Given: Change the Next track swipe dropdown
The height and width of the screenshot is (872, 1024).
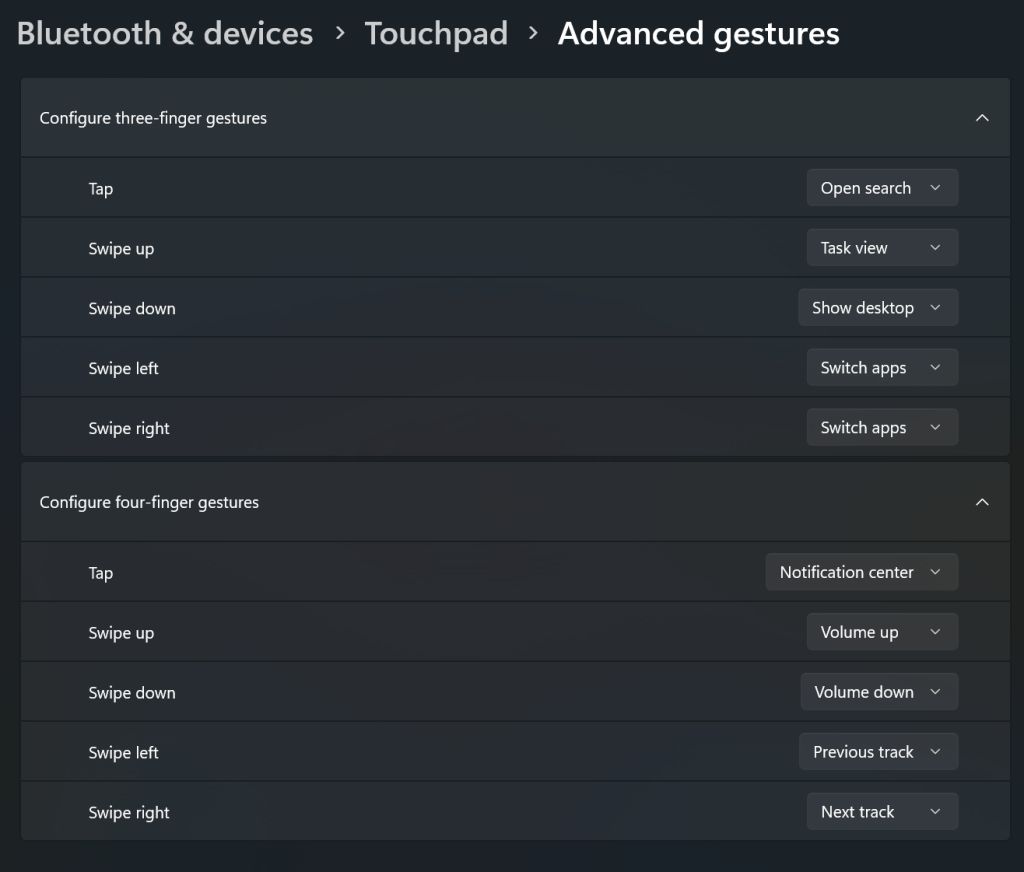Looking at the screenshot, I should [x=881, y=812].
